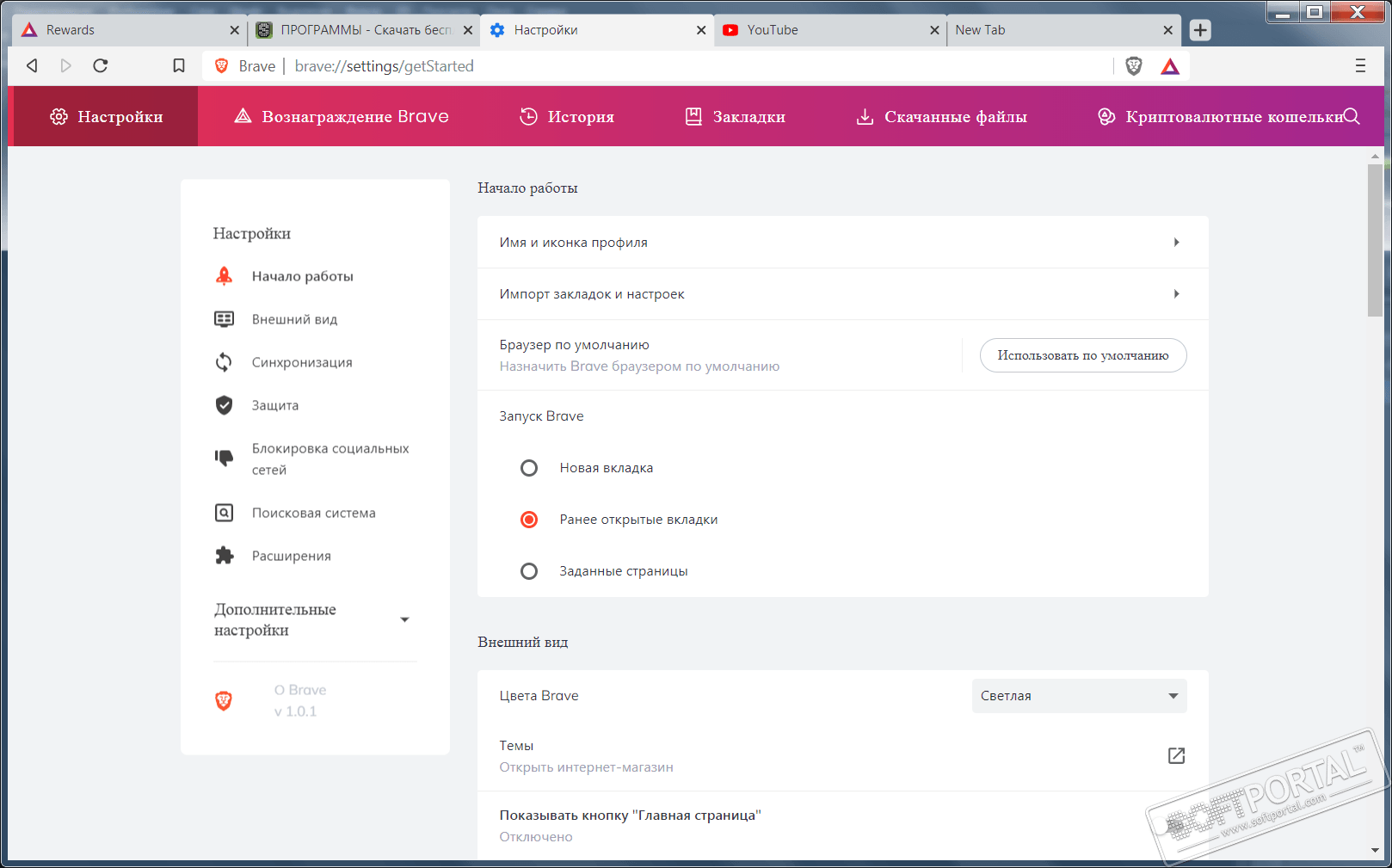
Task: Bookmark this page with the bookmark icon
Action: click(179, 66)
